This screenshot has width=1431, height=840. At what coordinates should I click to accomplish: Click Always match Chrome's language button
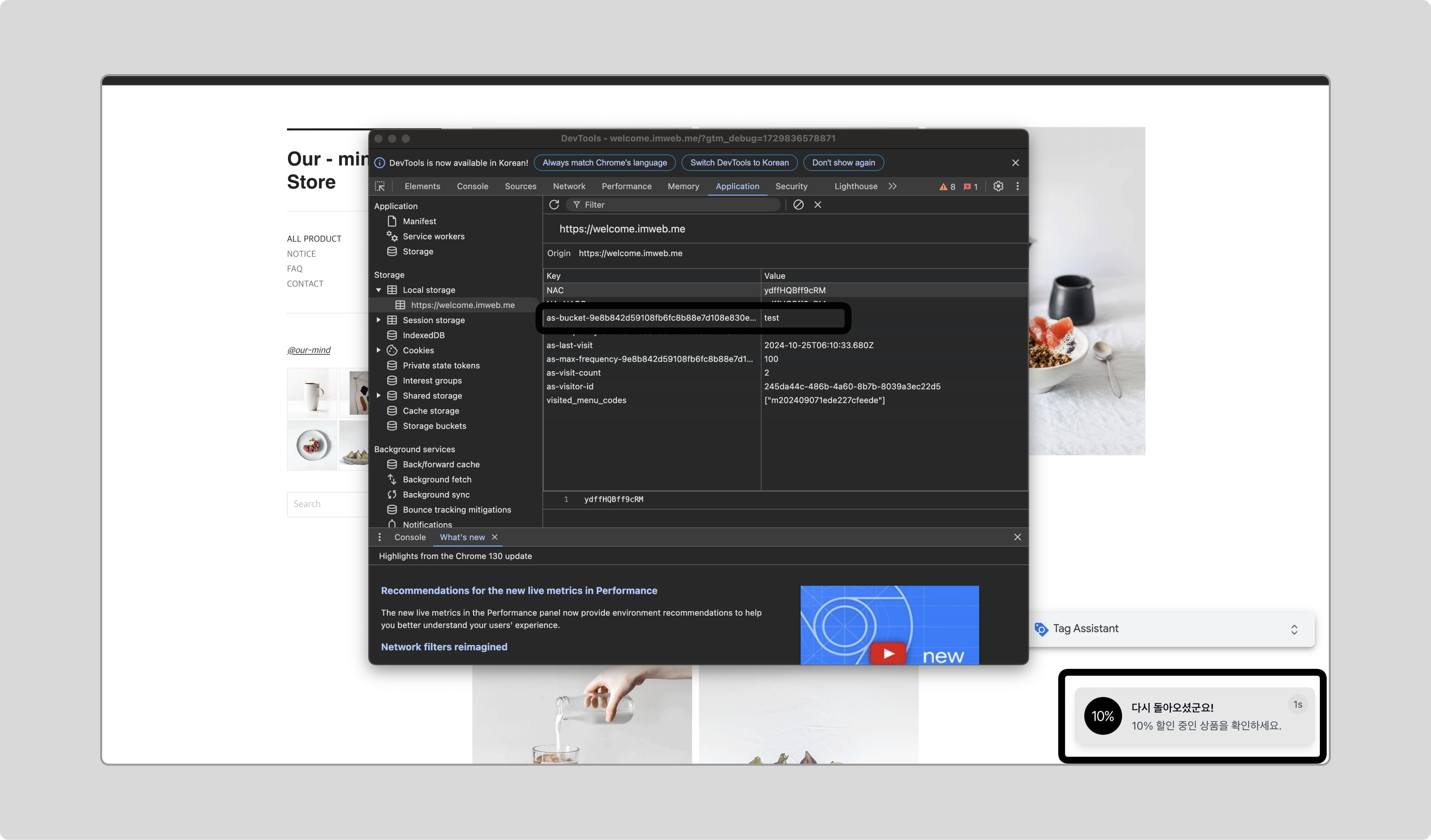point(604,163)
